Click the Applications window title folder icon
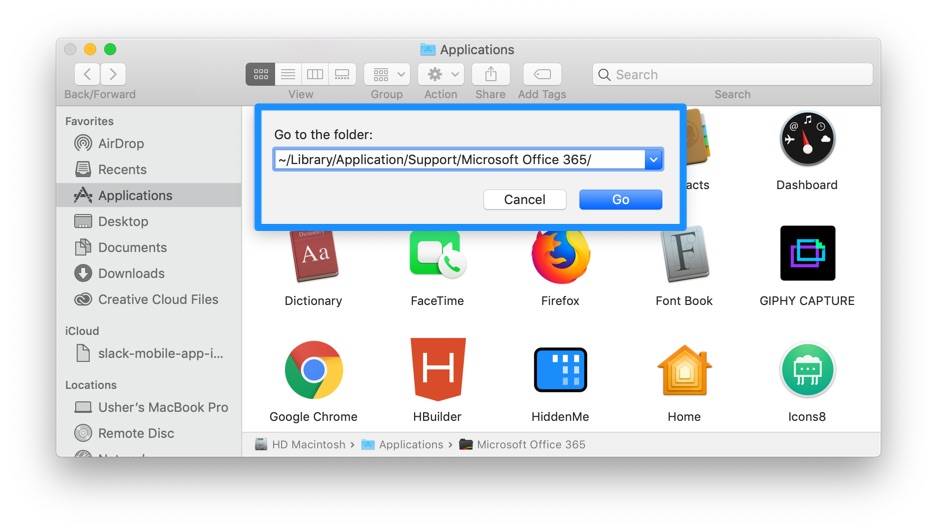The height and width of the screenshot is (531, 937). coord(427,49)
